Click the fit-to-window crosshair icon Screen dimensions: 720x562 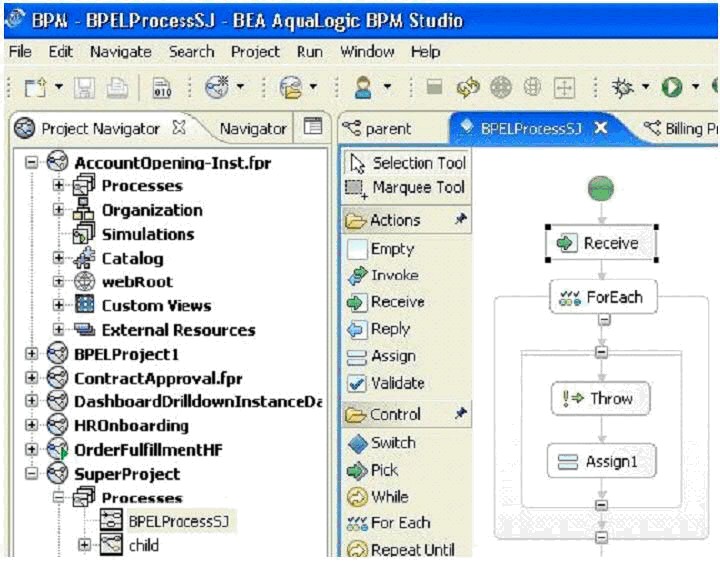tap(564, 87)
